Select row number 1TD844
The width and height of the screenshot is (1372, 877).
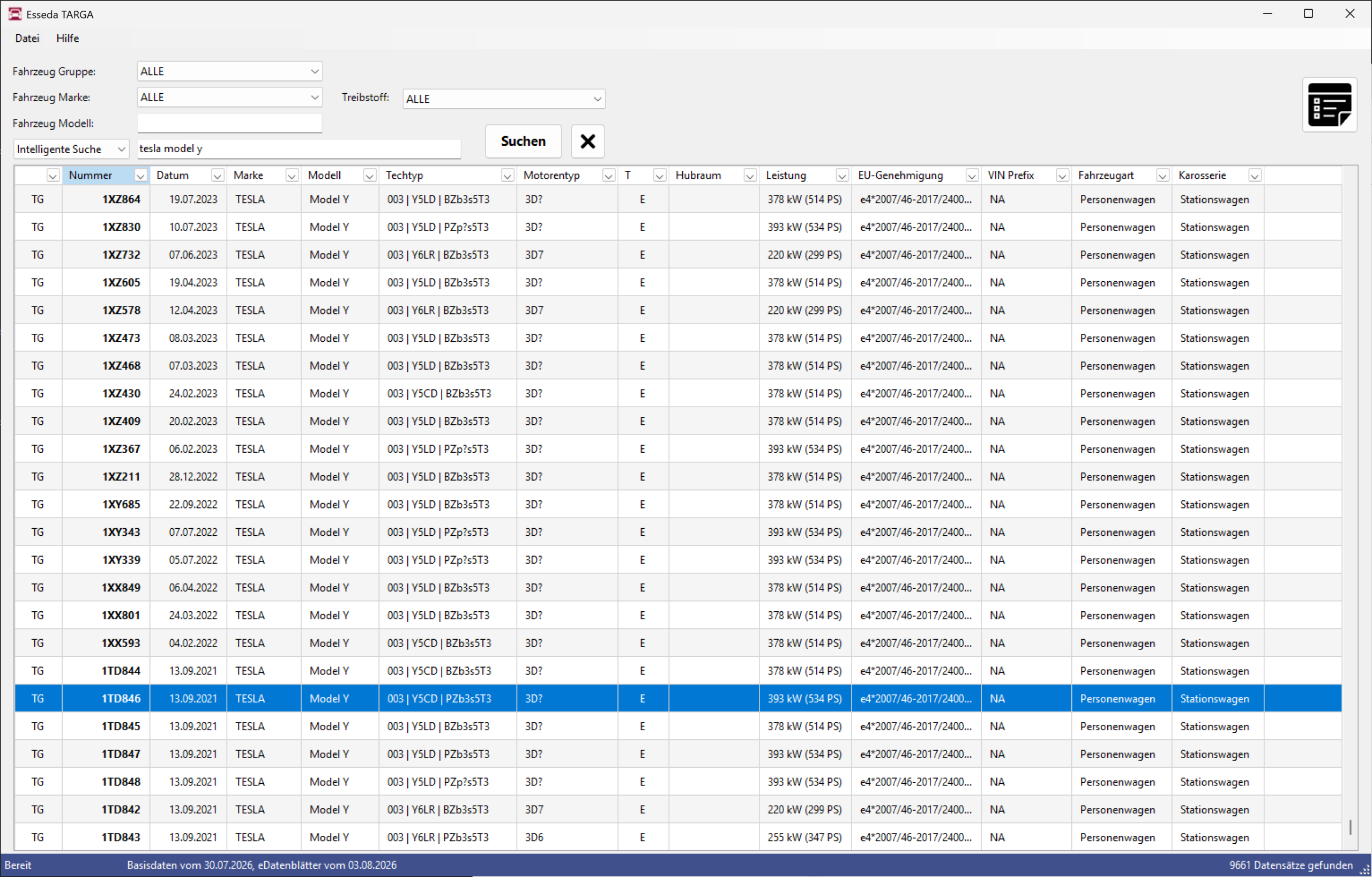(678, 671)
